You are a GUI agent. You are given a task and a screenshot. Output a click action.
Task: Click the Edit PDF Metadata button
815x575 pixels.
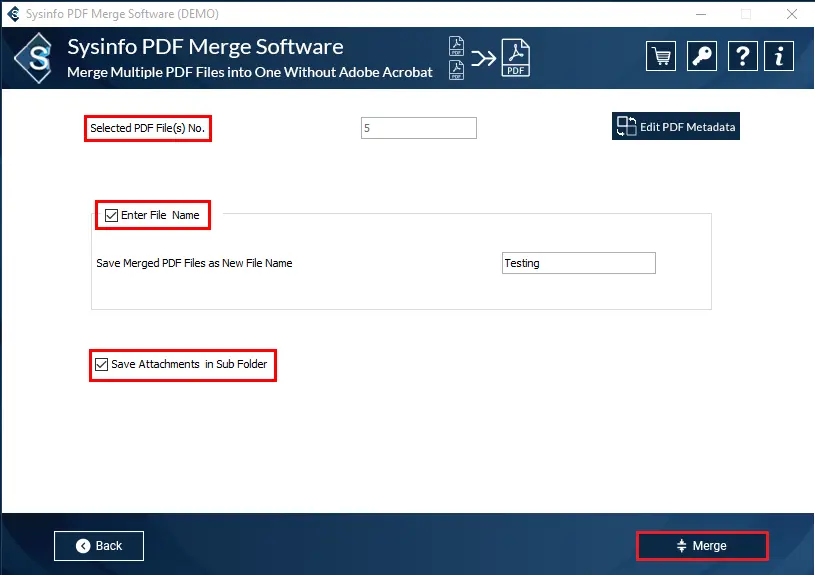[x=676, y=126]
